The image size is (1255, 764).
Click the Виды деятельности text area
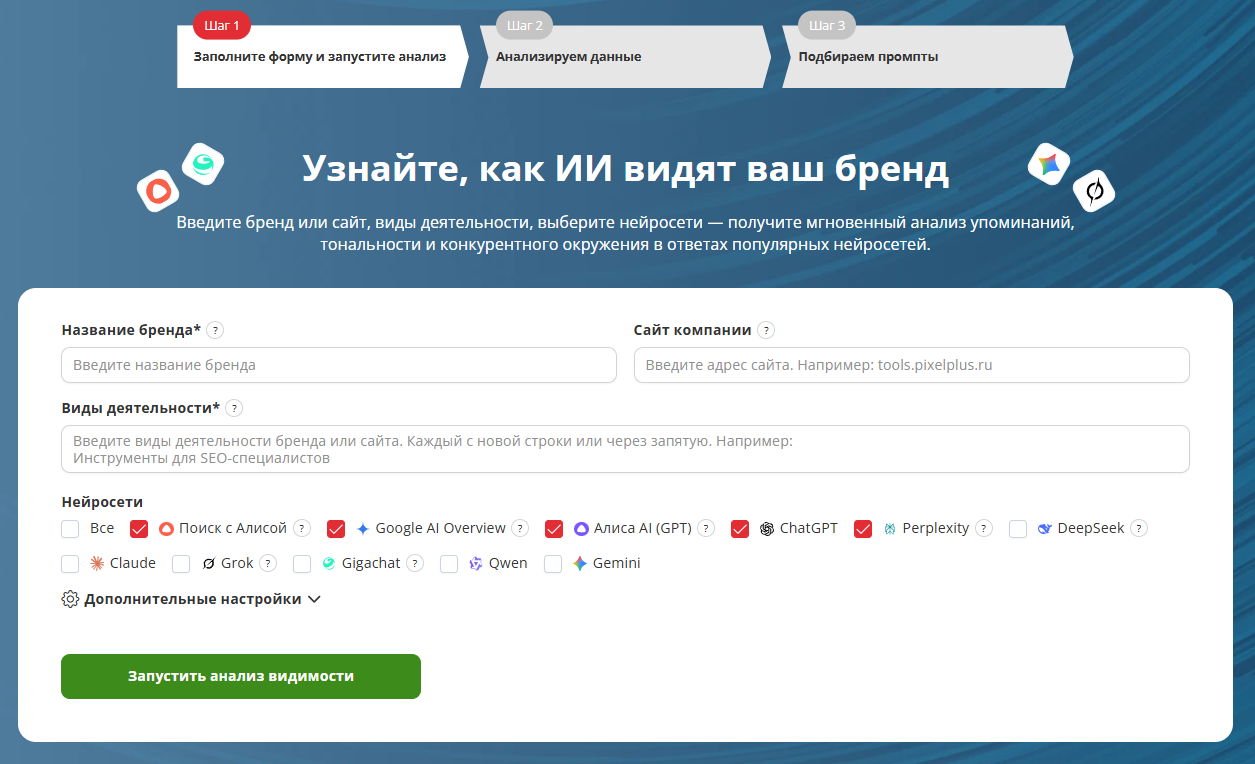point(625,447)
